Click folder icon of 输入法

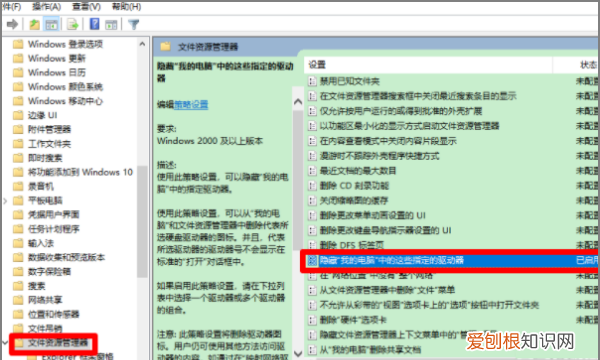[18, 243]
